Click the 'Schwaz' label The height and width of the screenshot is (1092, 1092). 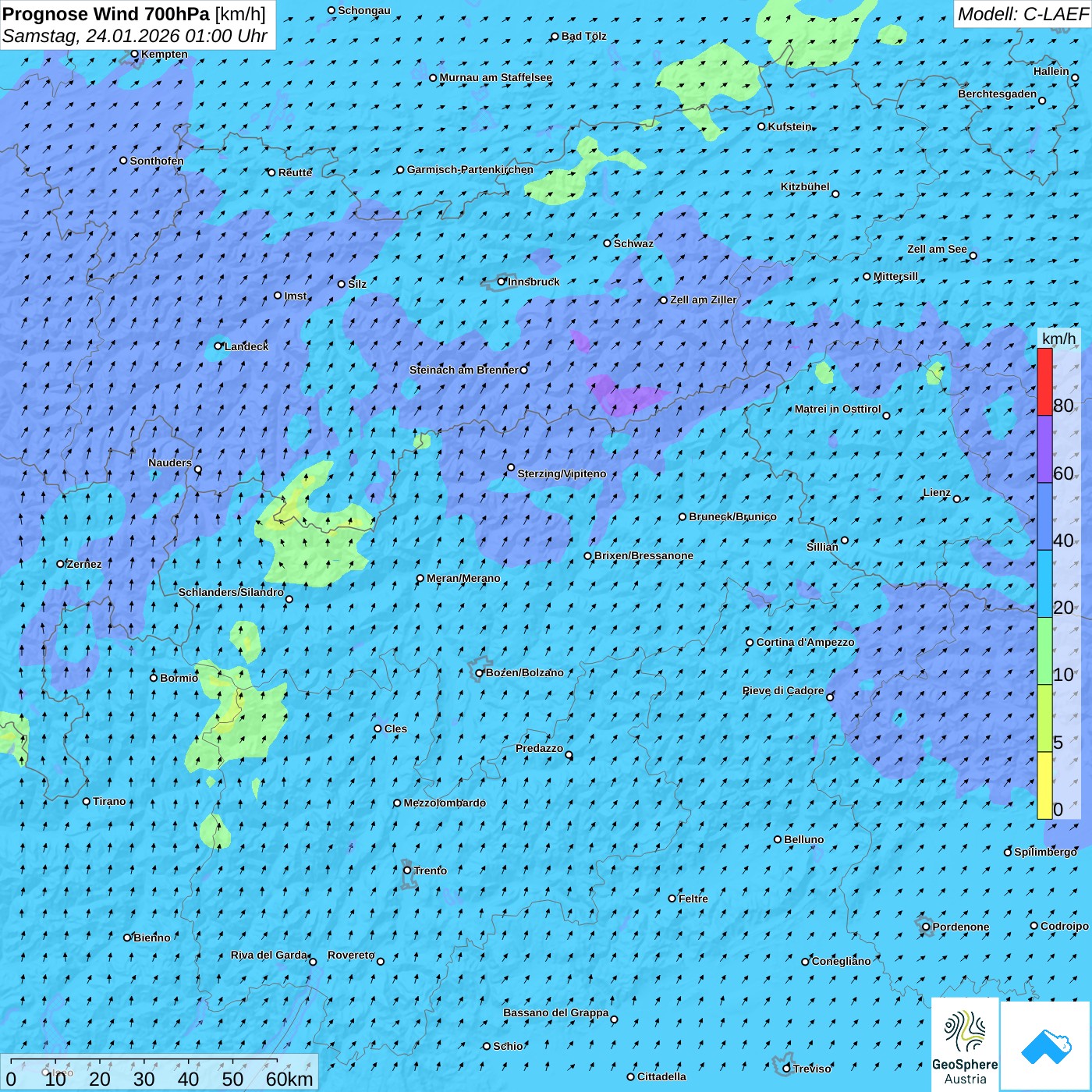(633, 243)
